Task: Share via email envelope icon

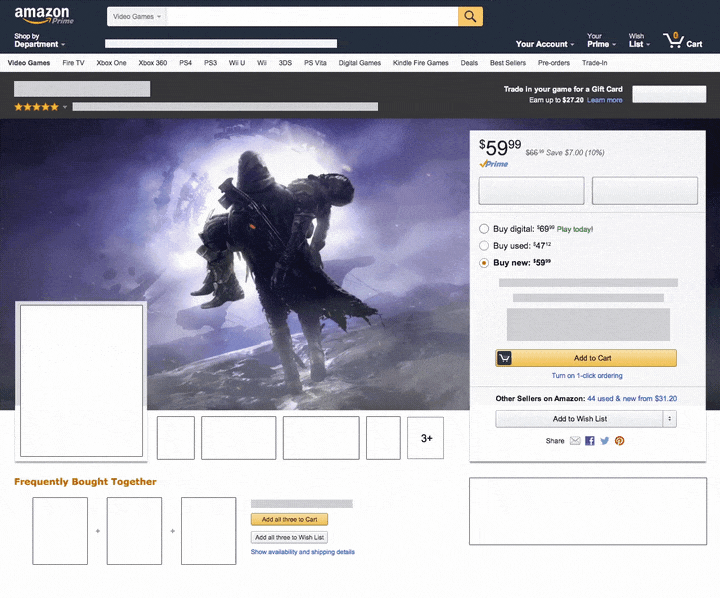Action: point(575,441)
